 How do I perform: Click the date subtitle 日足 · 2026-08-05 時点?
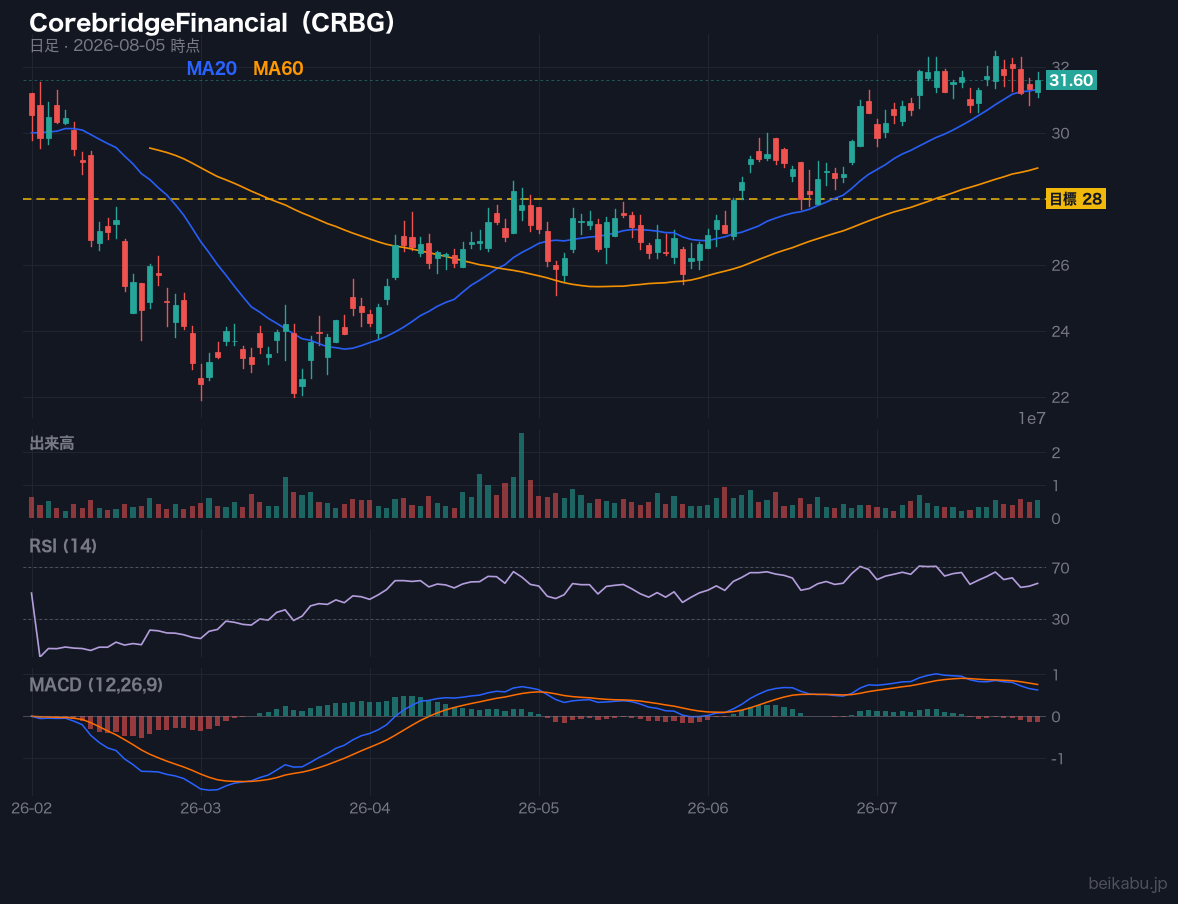pos(114,46)
